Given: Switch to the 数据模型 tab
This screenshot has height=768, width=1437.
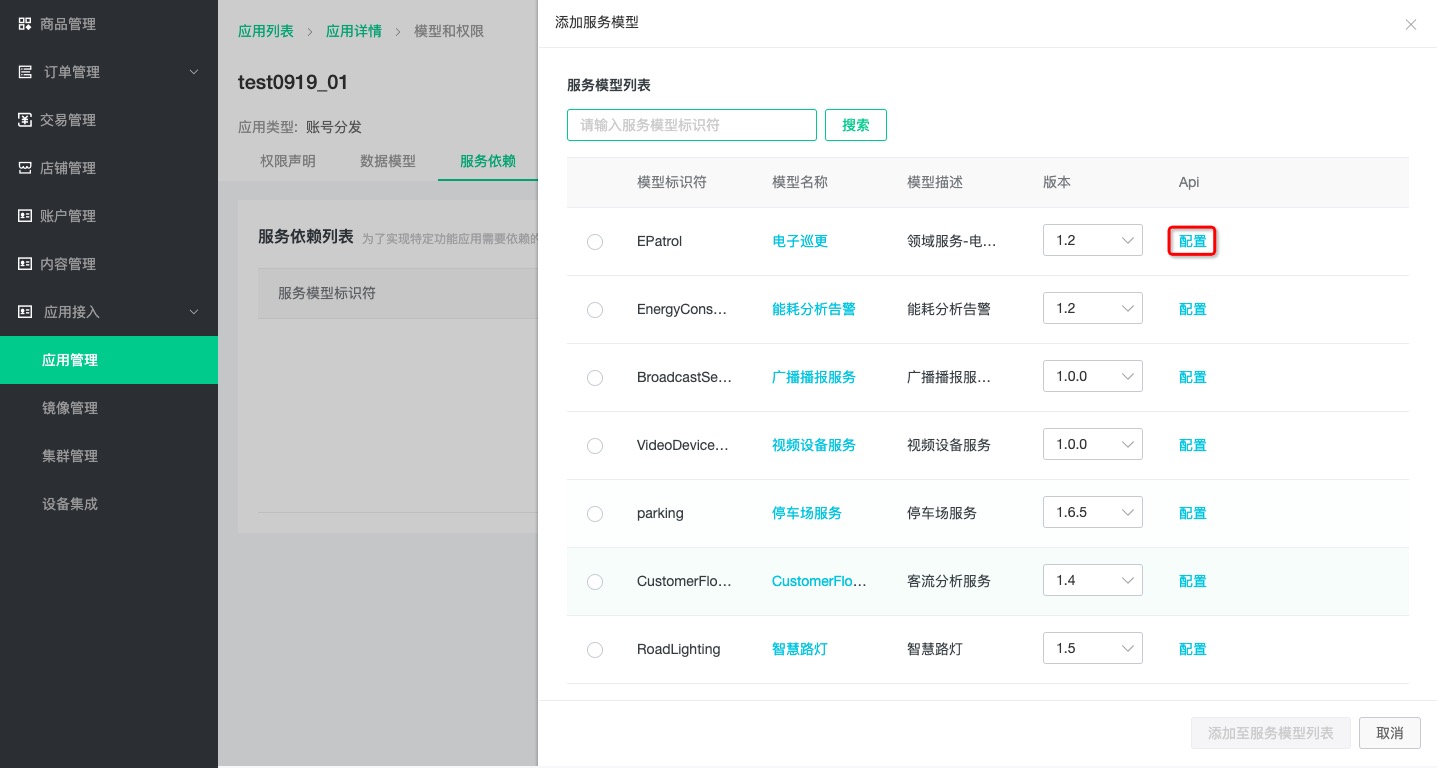Looking at the screenshot, I should coord(388,161).
